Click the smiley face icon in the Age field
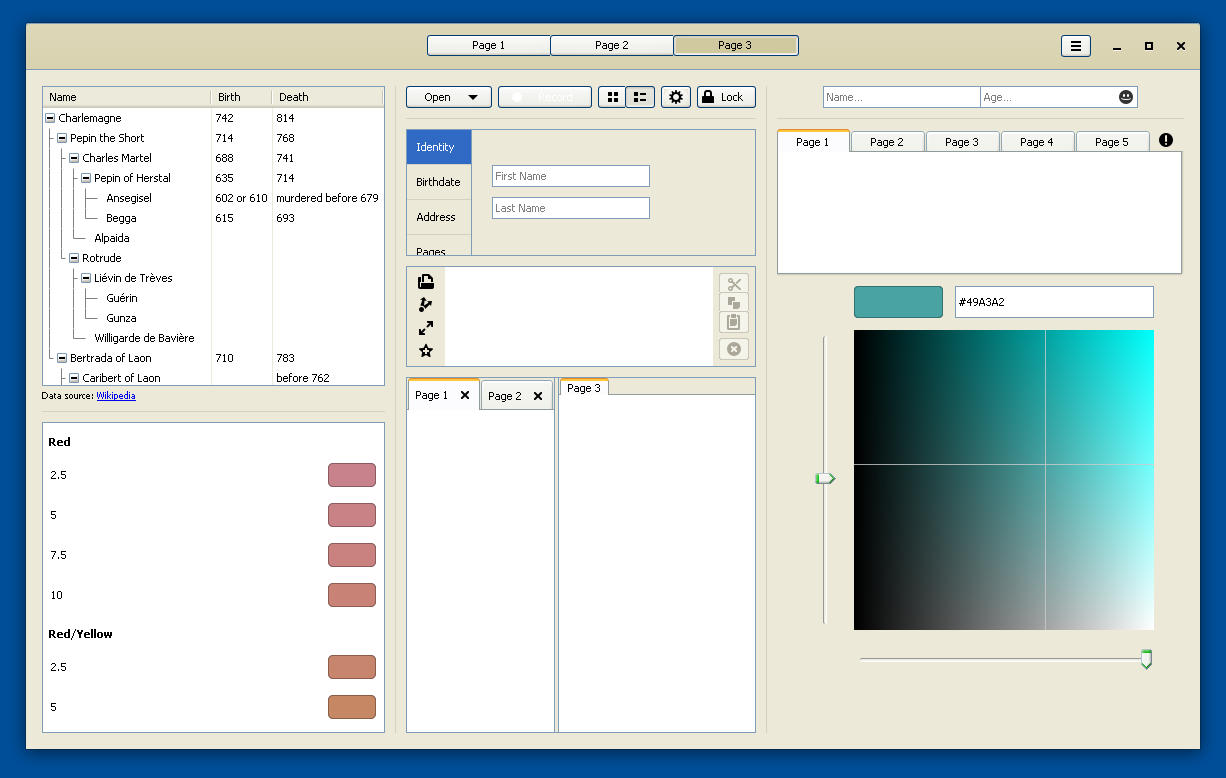Image resolution: width=1226 pixels, height=778 pixels. 1126,97
